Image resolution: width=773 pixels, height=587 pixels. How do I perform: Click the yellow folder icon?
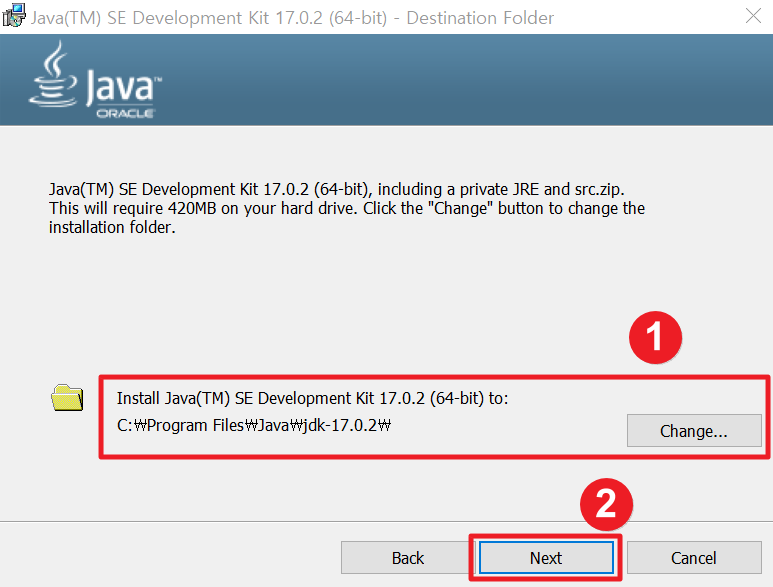[x=67, y=397]
